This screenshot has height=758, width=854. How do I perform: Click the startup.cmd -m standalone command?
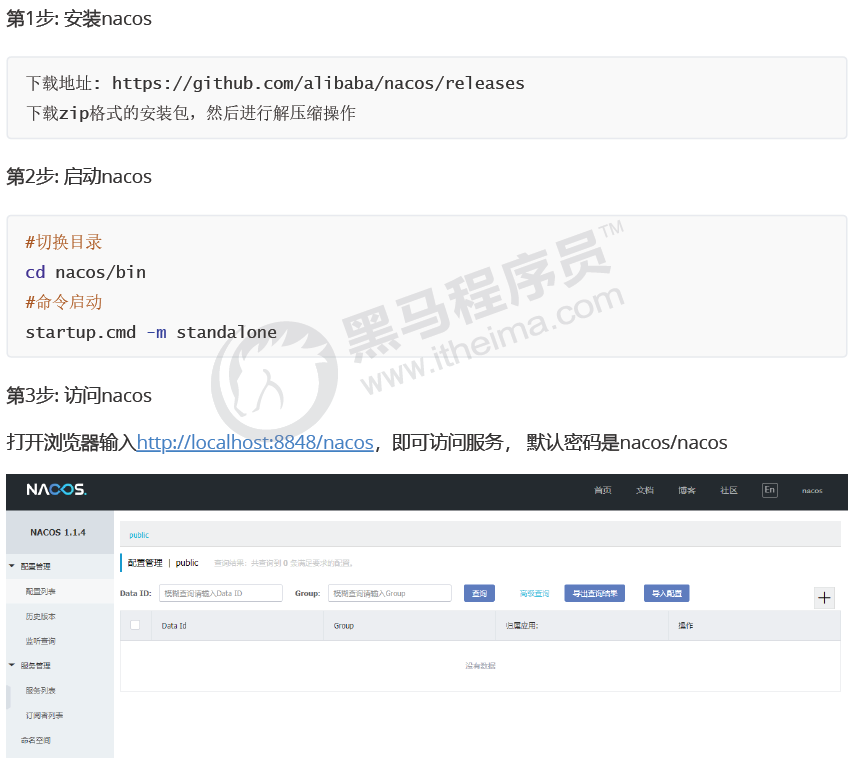(151, 332)
